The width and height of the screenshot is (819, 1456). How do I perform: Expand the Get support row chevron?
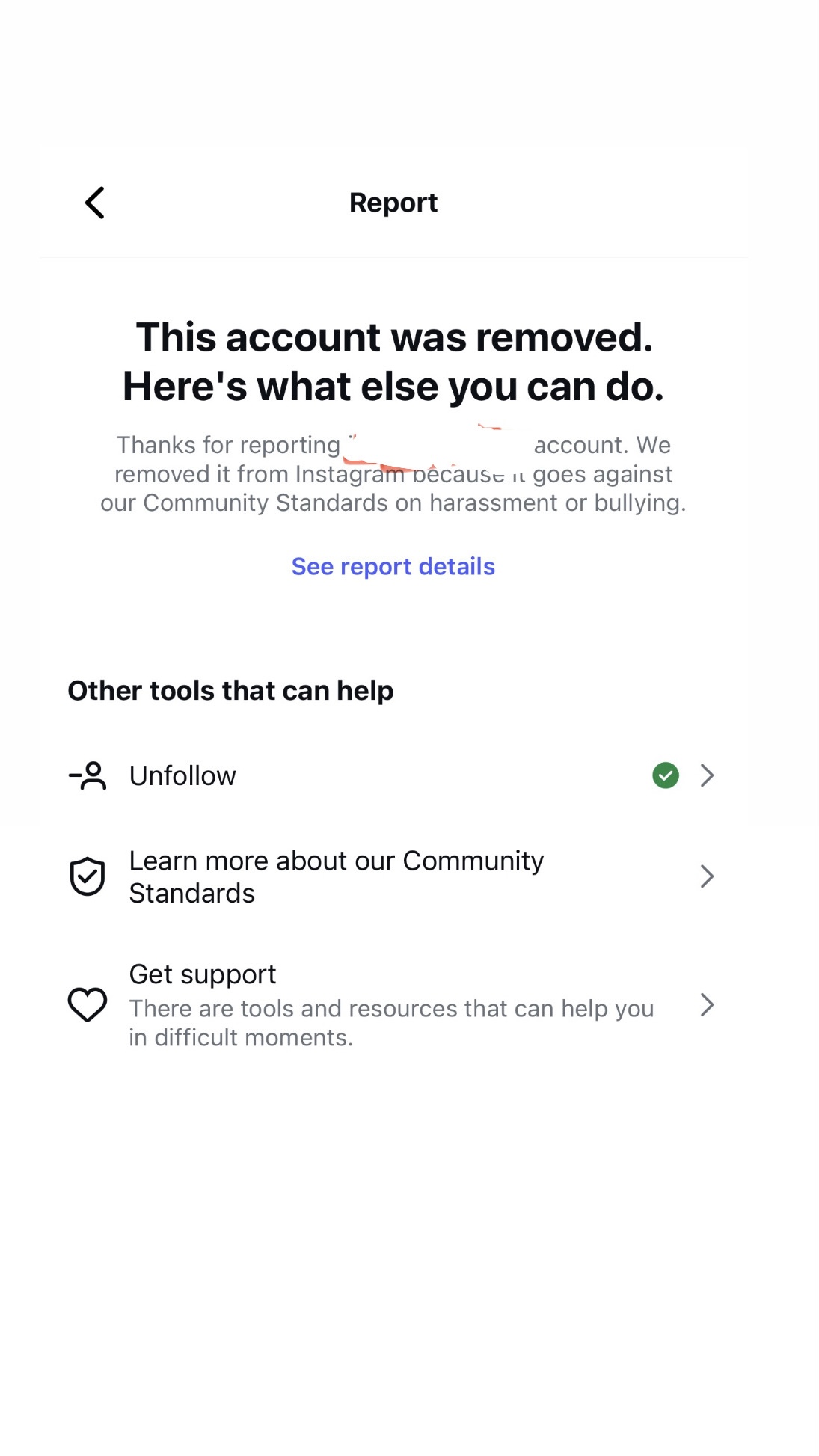point(707,1004)
